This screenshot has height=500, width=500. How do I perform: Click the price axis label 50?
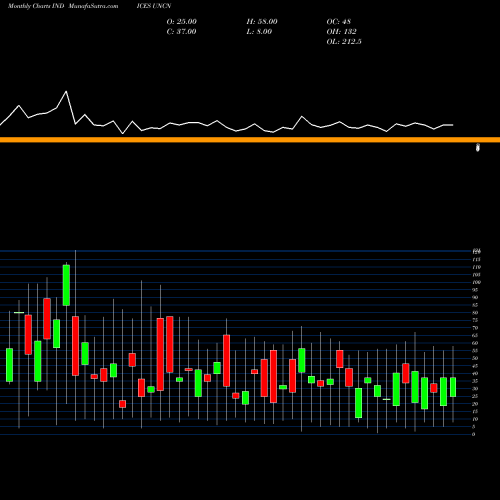pos(475,358)
